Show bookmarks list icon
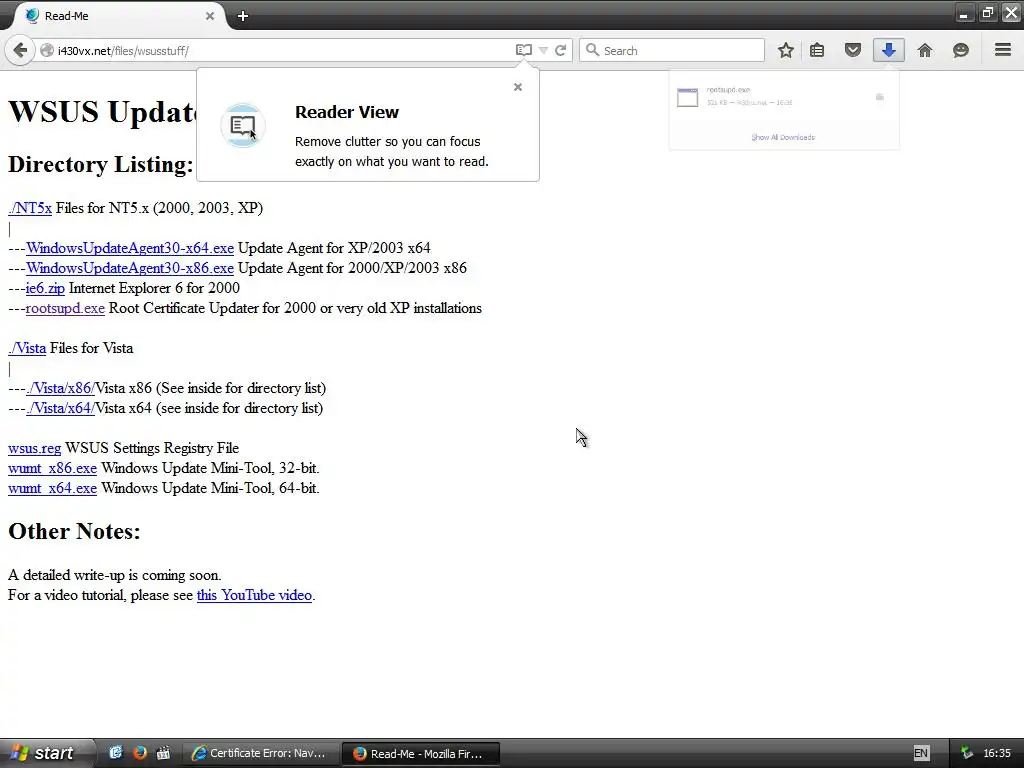The height and width of the screenshot is (768, 1024). (x=817, y=50)
